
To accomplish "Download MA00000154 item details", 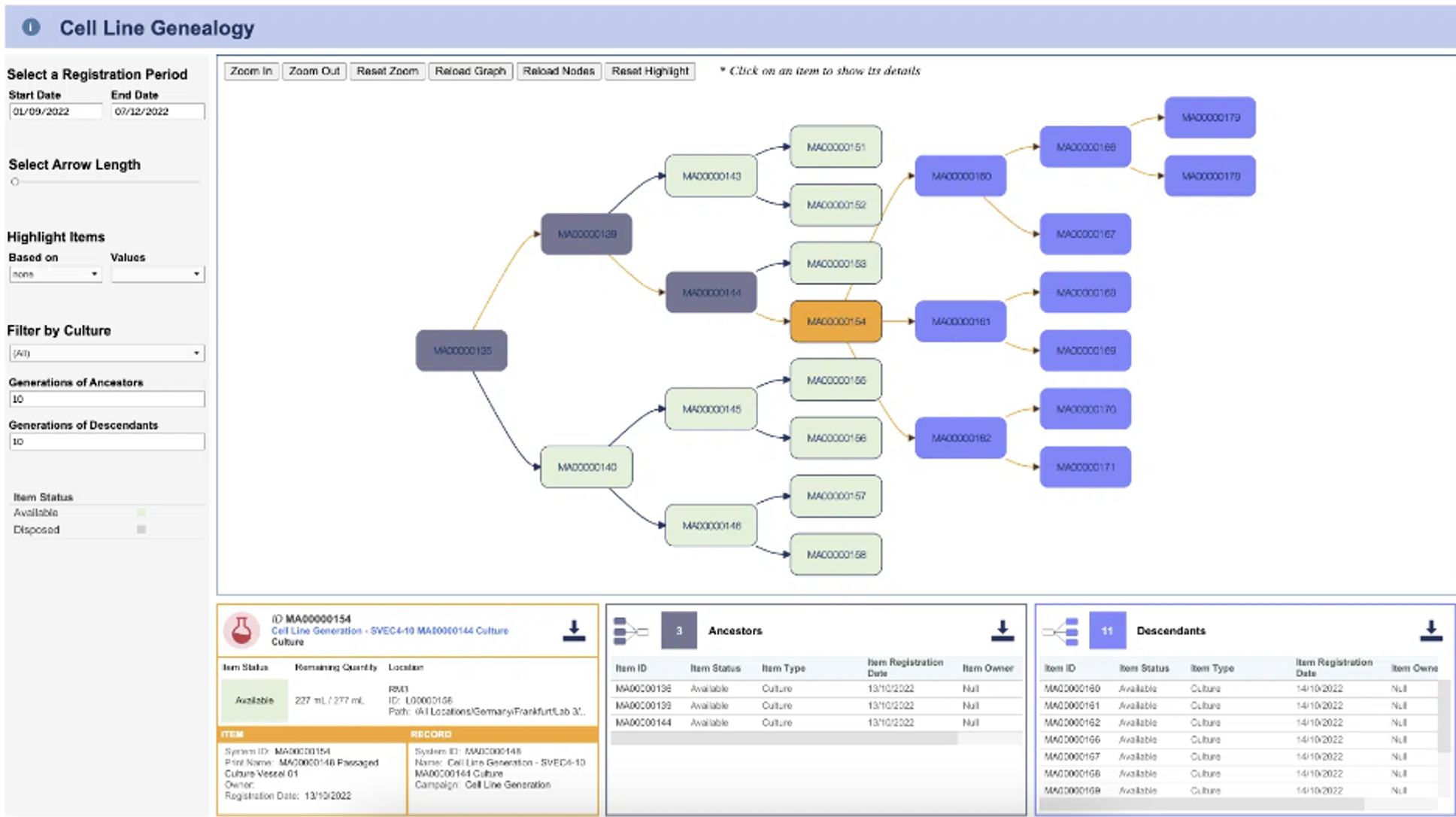I will pos(574,630).
